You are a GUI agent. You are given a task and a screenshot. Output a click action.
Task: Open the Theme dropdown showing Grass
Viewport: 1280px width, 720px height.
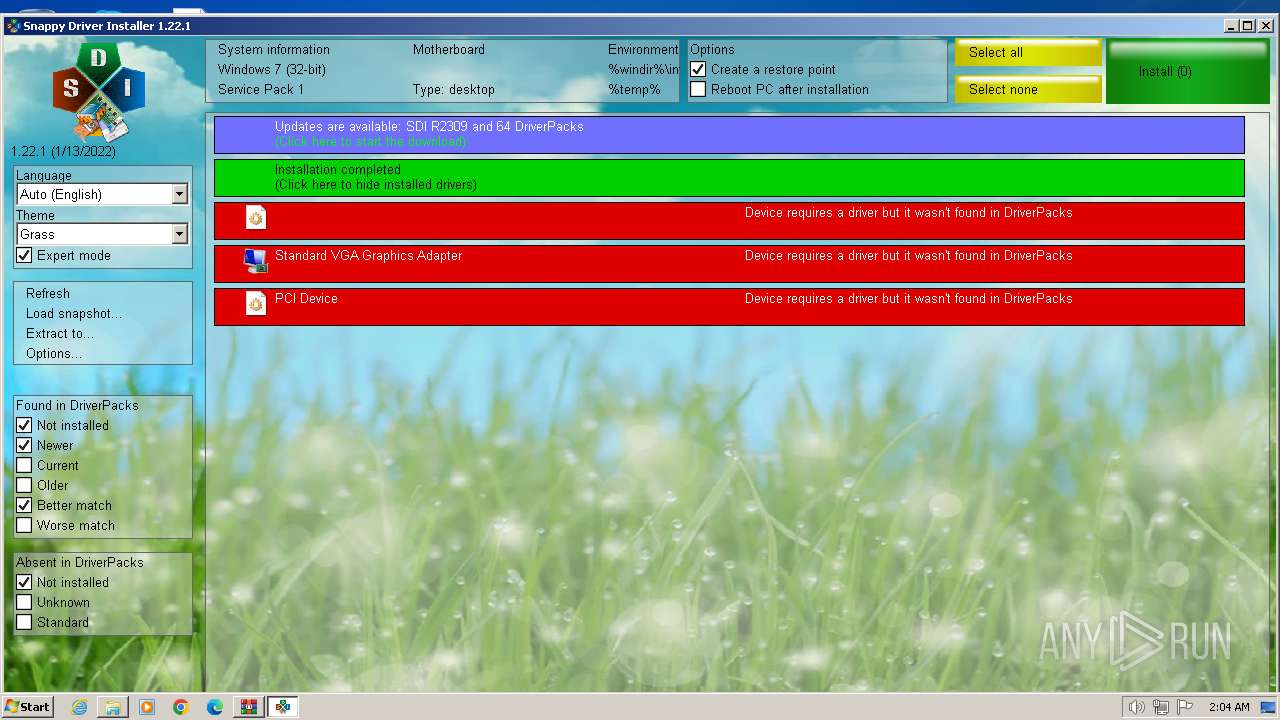[102, 234]
